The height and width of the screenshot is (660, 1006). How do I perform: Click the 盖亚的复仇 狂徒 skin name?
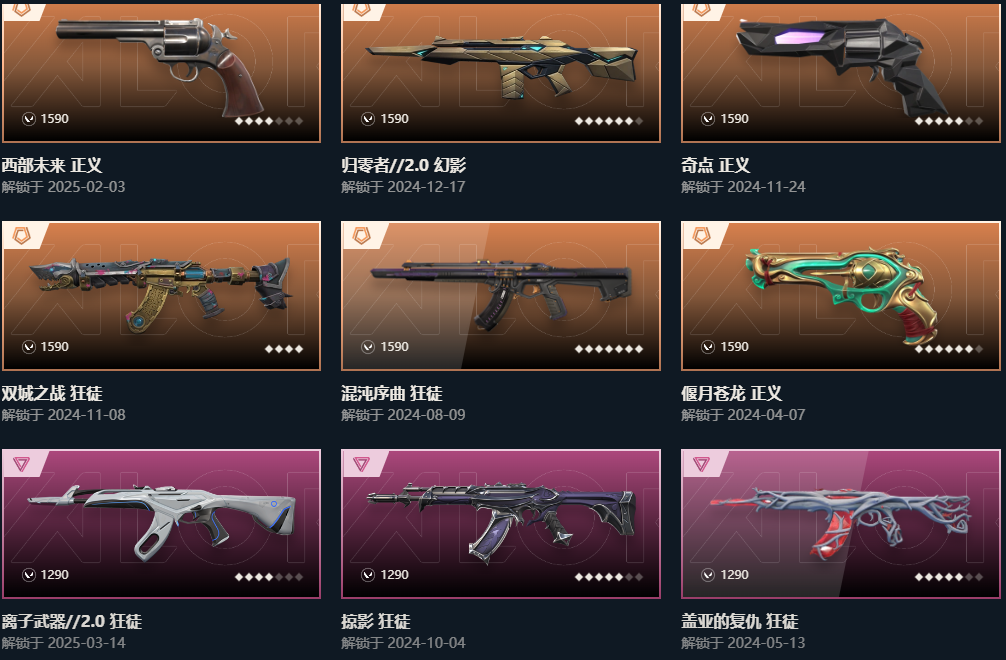coord(740,622)
